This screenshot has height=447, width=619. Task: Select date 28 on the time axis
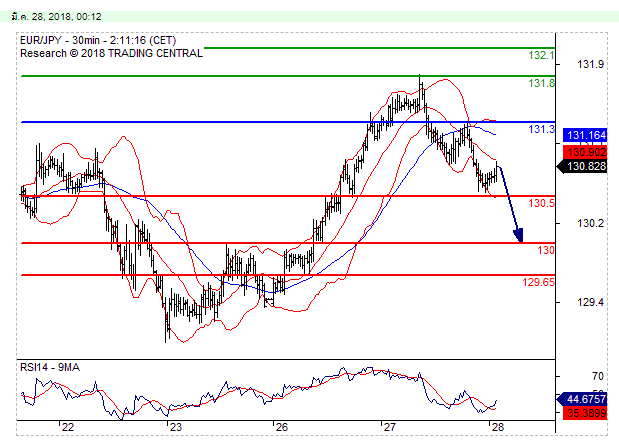497,427
